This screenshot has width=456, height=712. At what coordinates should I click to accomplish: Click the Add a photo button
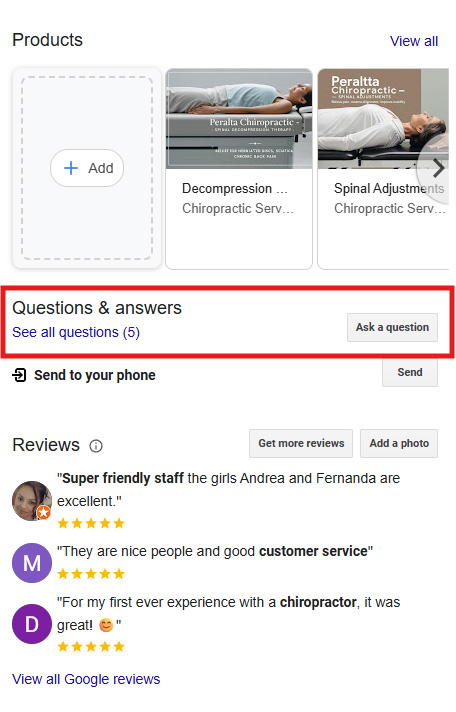(x=399, y=443)
